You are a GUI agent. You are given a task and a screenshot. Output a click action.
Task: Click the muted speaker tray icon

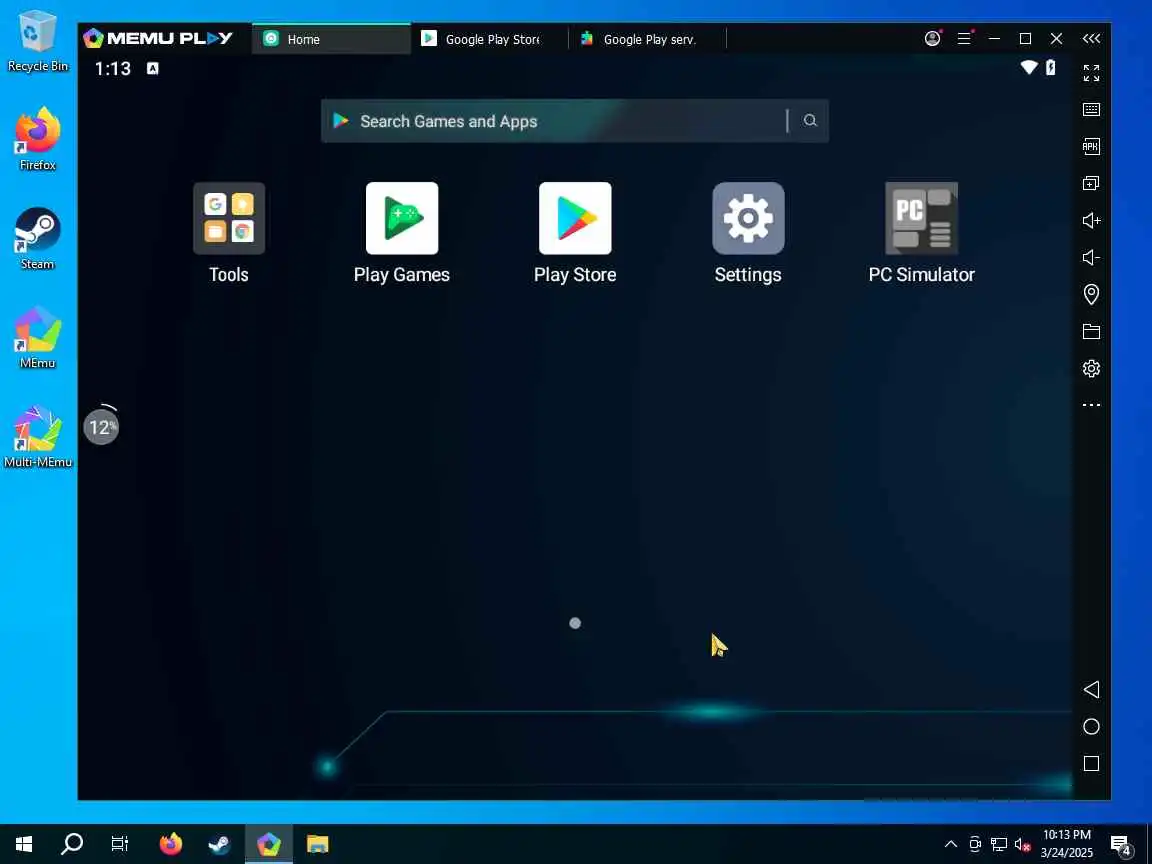coord(1022,845)
